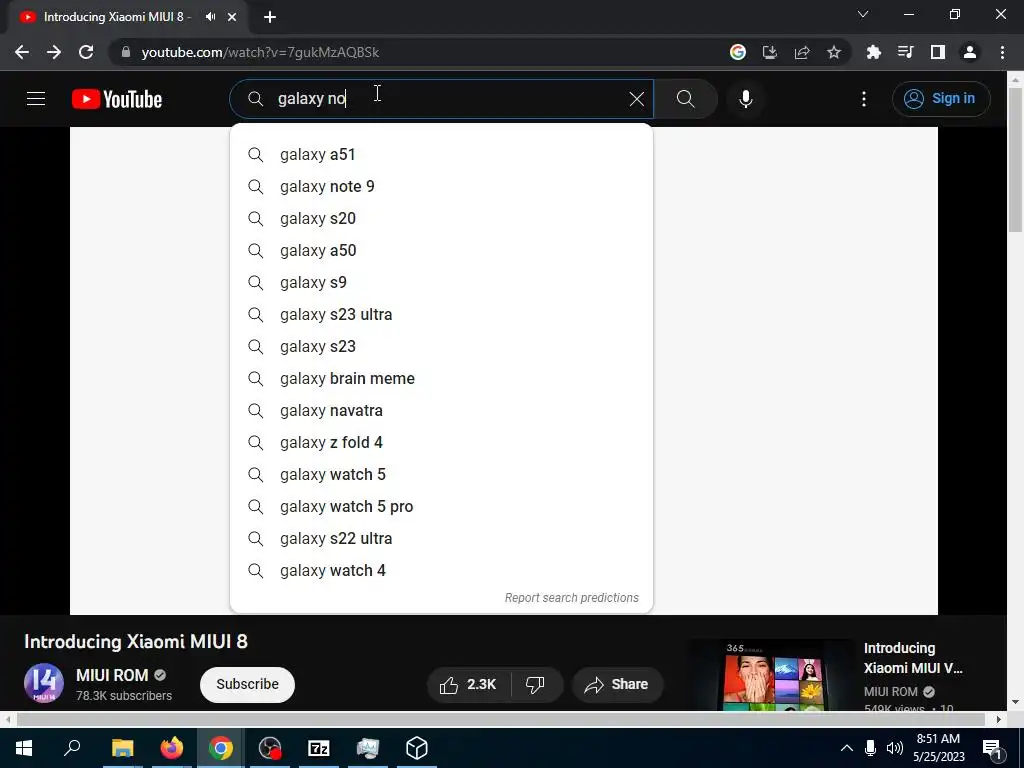Open media controls icon in Chrome toolbar
Image resolution: width=1024 pixels, height=768 pixels.
pos(906,52)
